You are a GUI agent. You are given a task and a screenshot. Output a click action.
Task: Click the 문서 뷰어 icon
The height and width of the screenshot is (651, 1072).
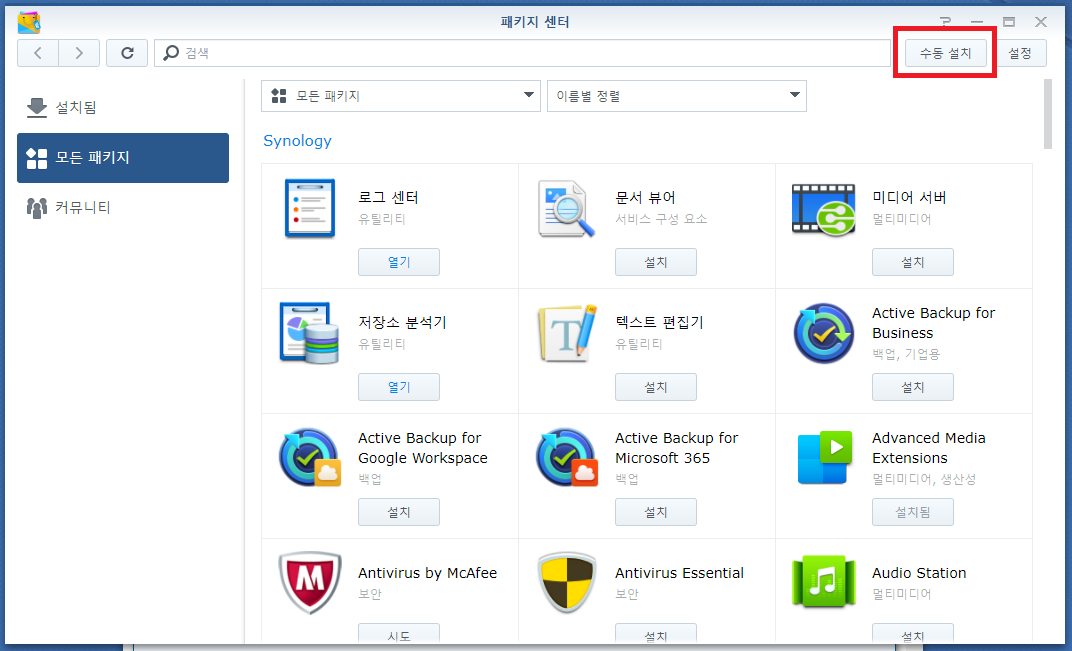pos(566,209)
